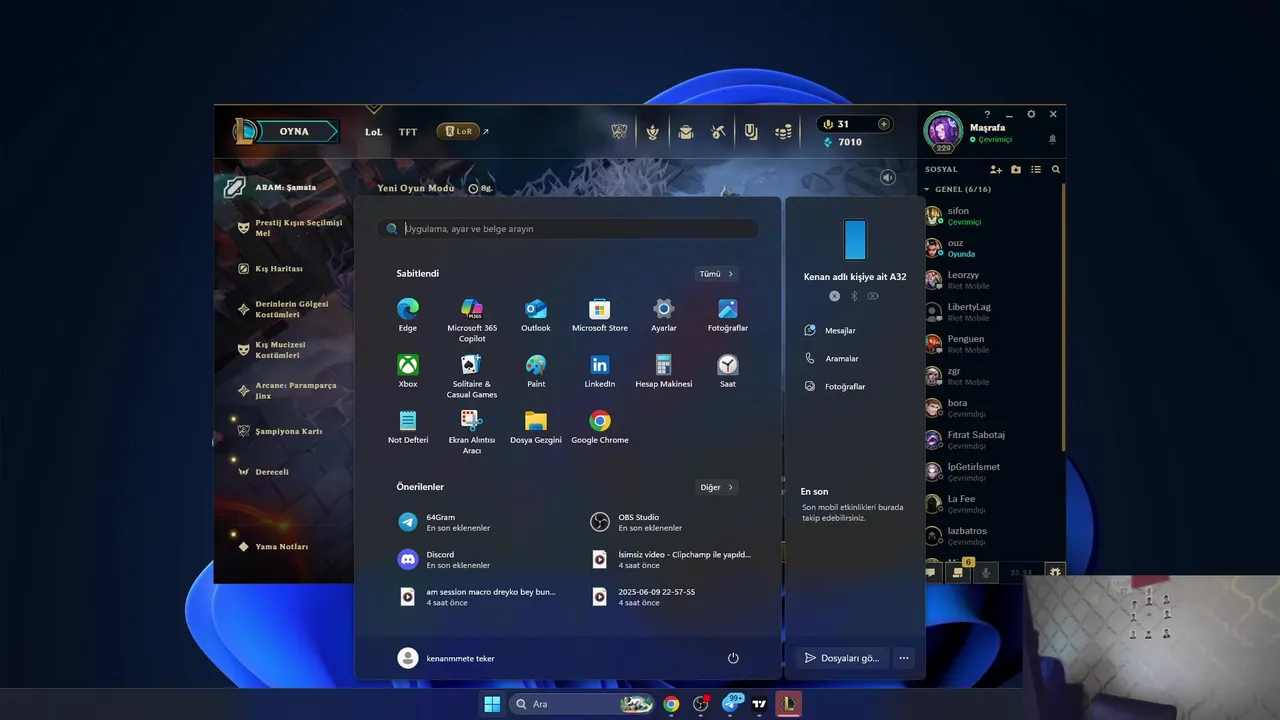This screenshot has width=1280, height=720.
Task: Open Dosya Gezgini file explorer
Action: click(x=536, y=427)
